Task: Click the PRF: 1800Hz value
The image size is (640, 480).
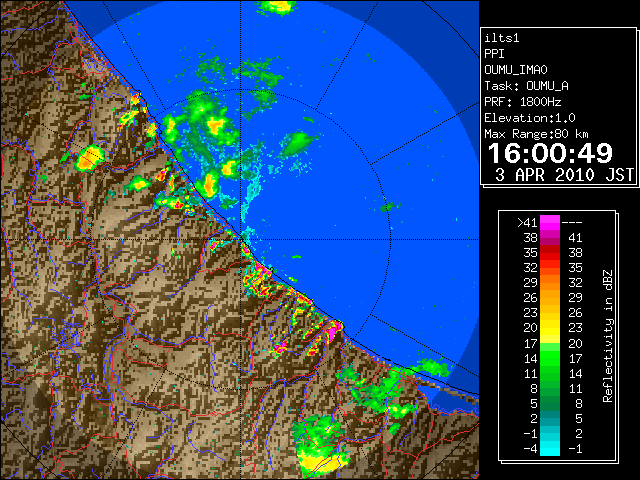Action: (x=522, y=102)
